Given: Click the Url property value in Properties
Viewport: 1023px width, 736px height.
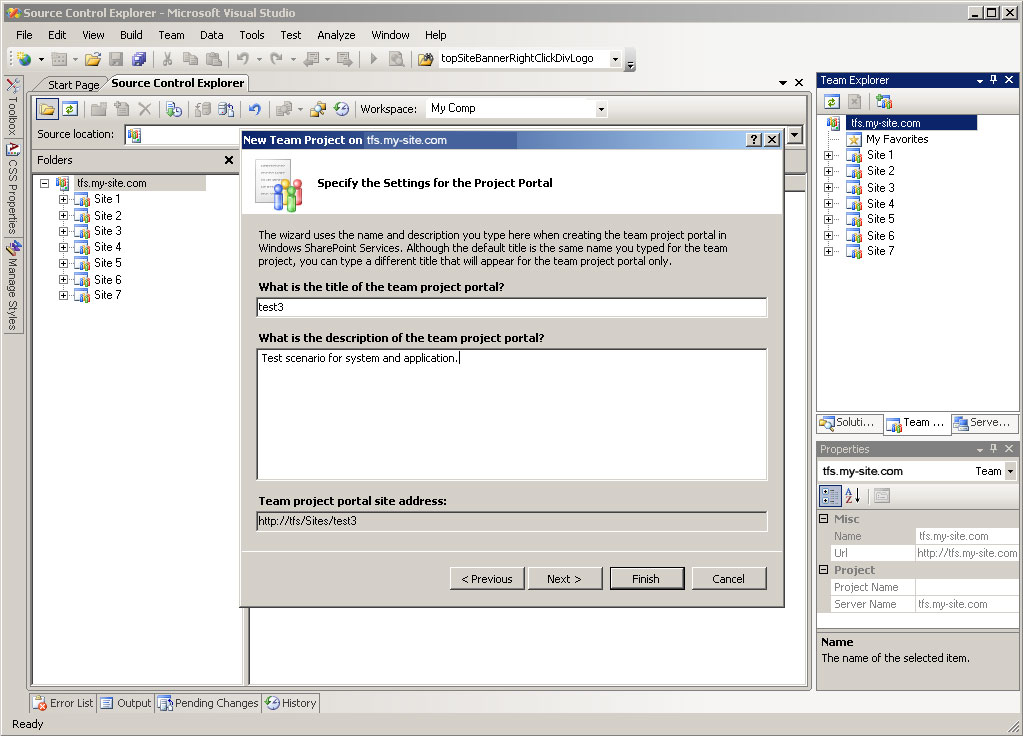Looking at the screenshot, I should coord(967,553).
